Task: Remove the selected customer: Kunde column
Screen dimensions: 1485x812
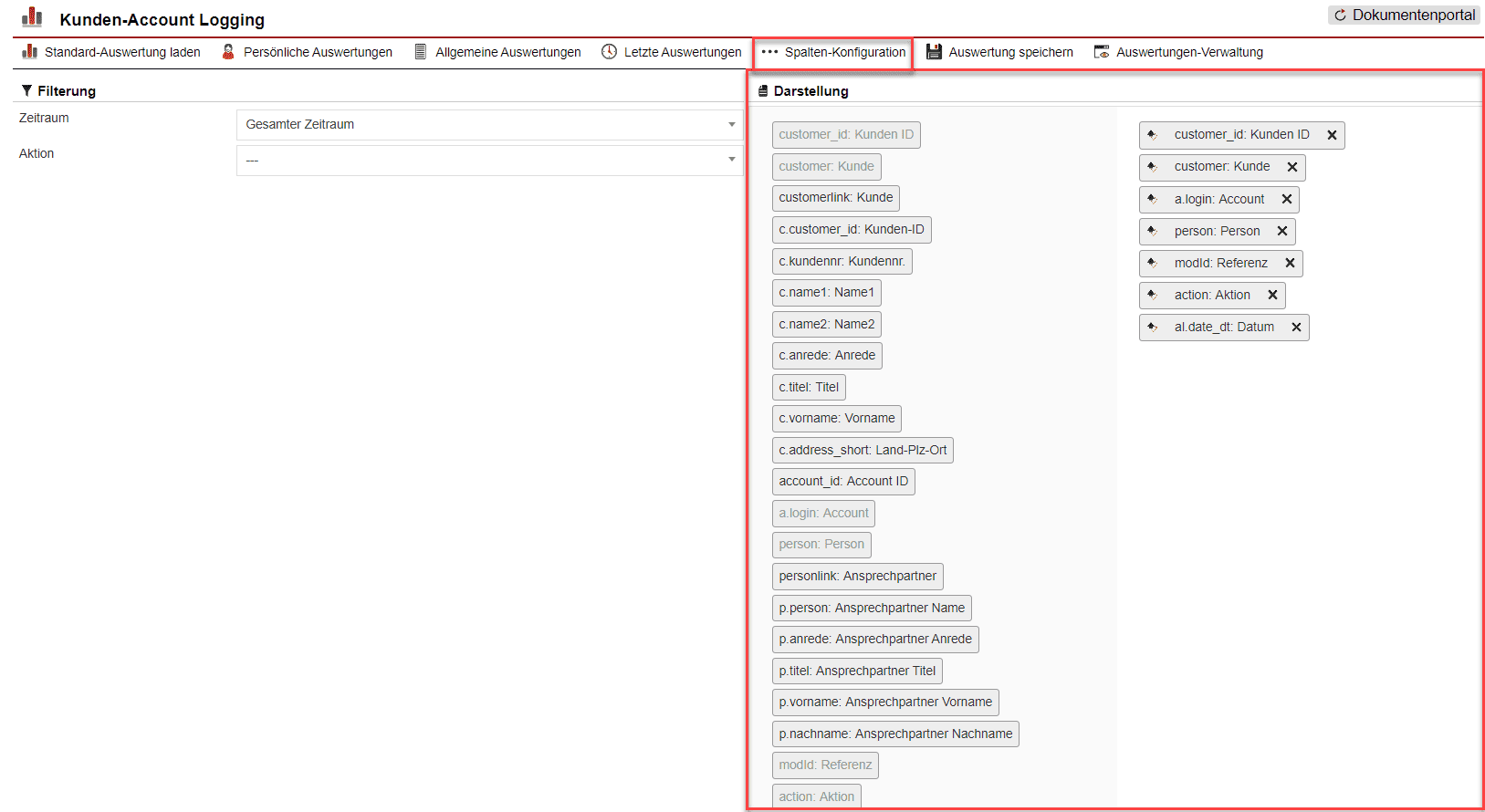Action: click(1292, 167)
